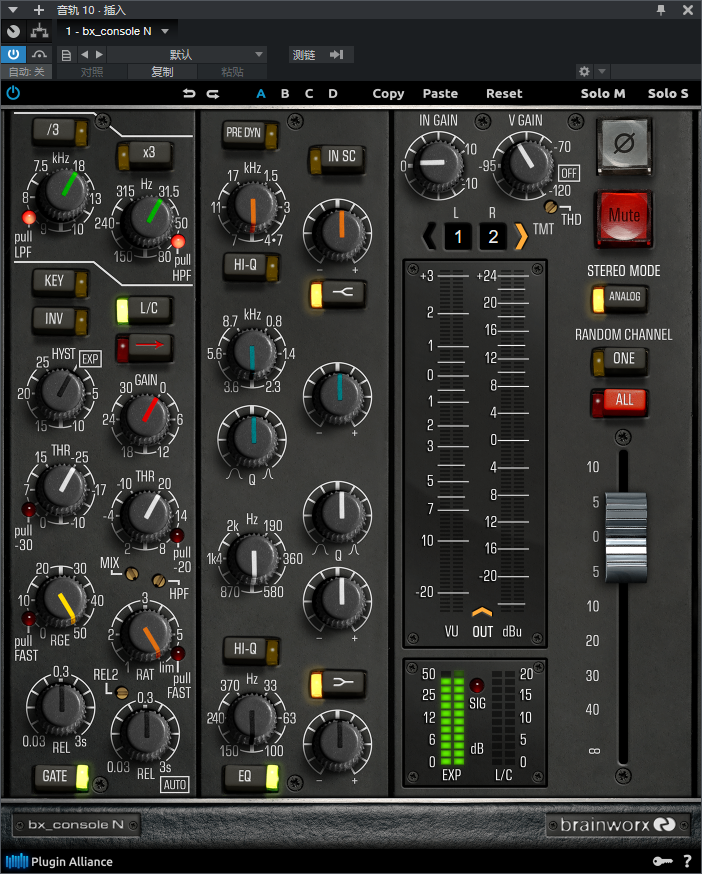This screenshot has width=702, height=874.
Task: Toggle the /3 filter switch
Action: pyautogui.click(x=60, y=131)
